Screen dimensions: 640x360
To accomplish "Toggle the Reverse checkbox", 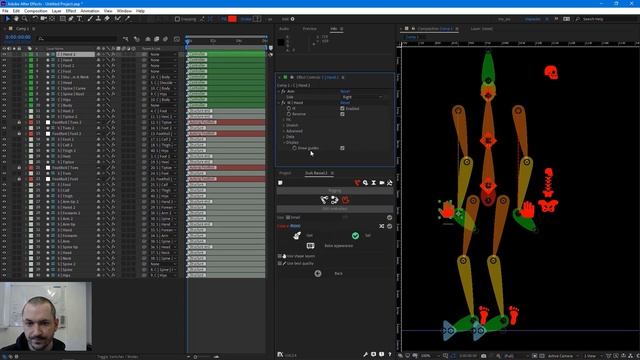I will pos(342,114).
